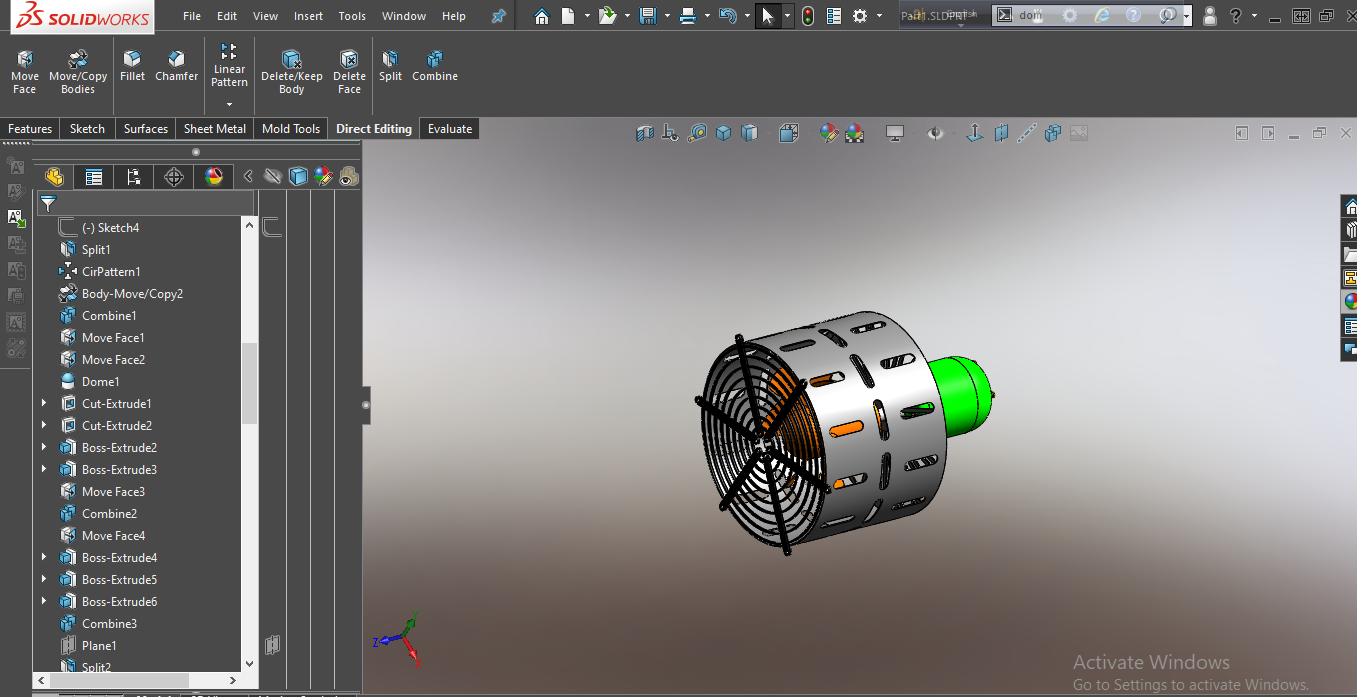Image resolution: width=1357 pixels, height=697 pixels.
Task: Expand the Boss-Extrude6 feature
Action: (43, 601)
